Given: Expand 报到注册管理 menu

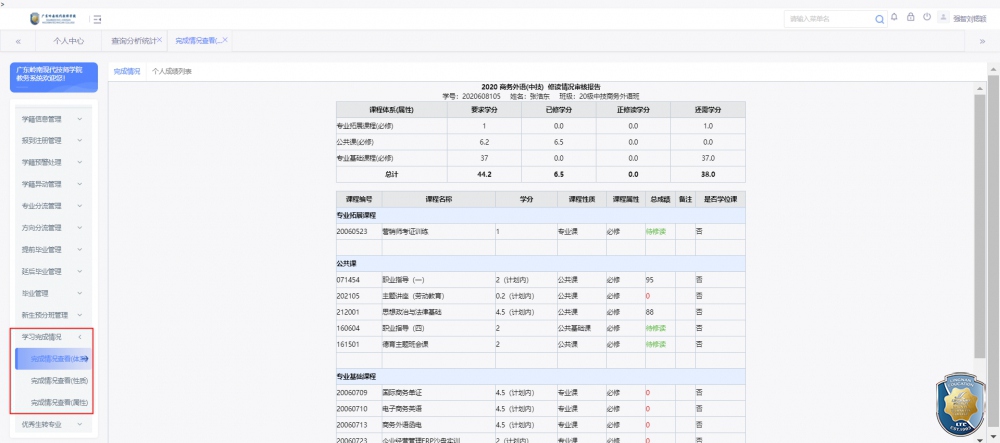Looking at the screenshot, I should point(52,140).
